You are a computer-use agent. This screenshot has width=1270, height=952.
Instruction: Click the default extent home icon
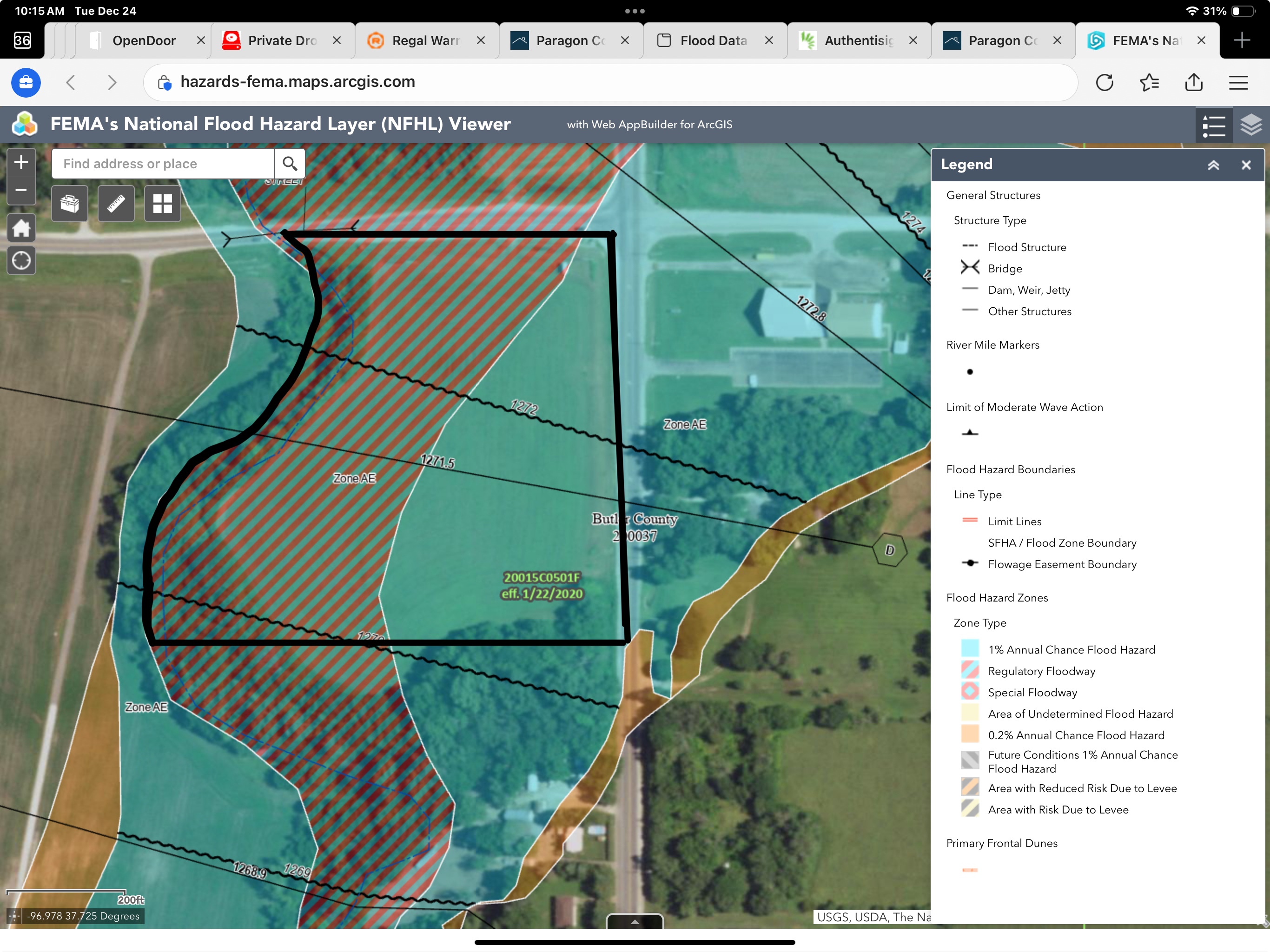(21, 228)
